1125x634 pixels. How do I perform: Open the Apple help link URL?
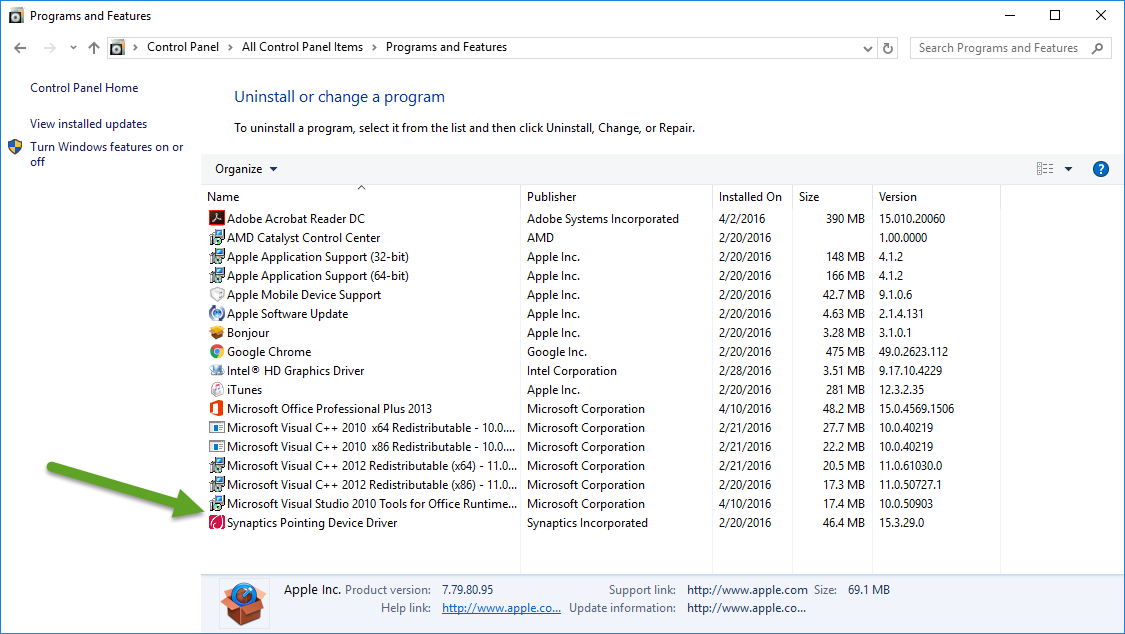click(x=502, y=607)
